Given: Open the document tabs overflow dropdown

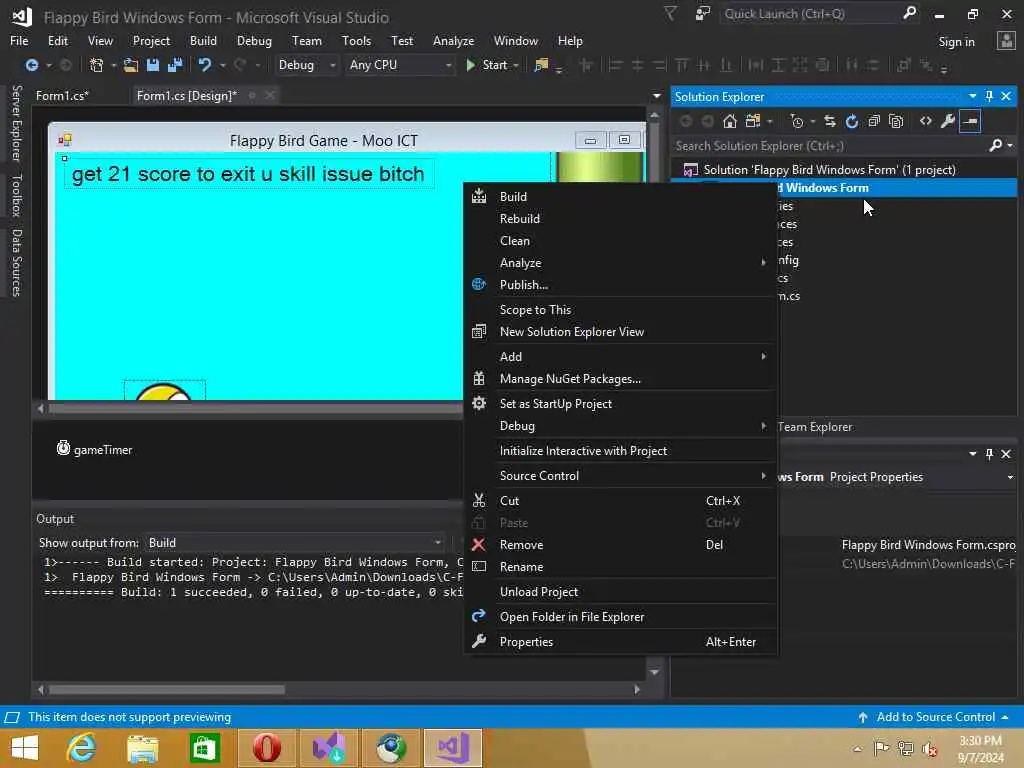Looking at the screenshot, I should (656, 96).
